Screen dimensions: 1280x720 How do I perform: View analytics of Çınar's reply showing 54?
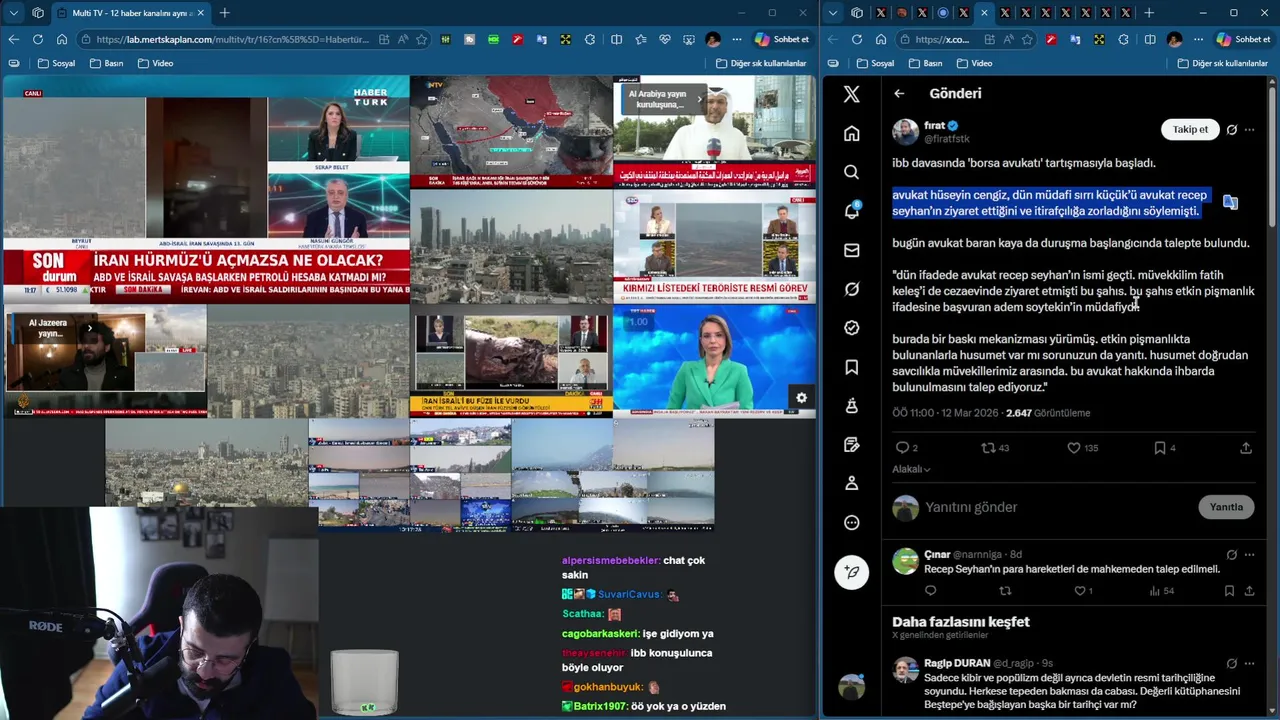point(1162,591)
